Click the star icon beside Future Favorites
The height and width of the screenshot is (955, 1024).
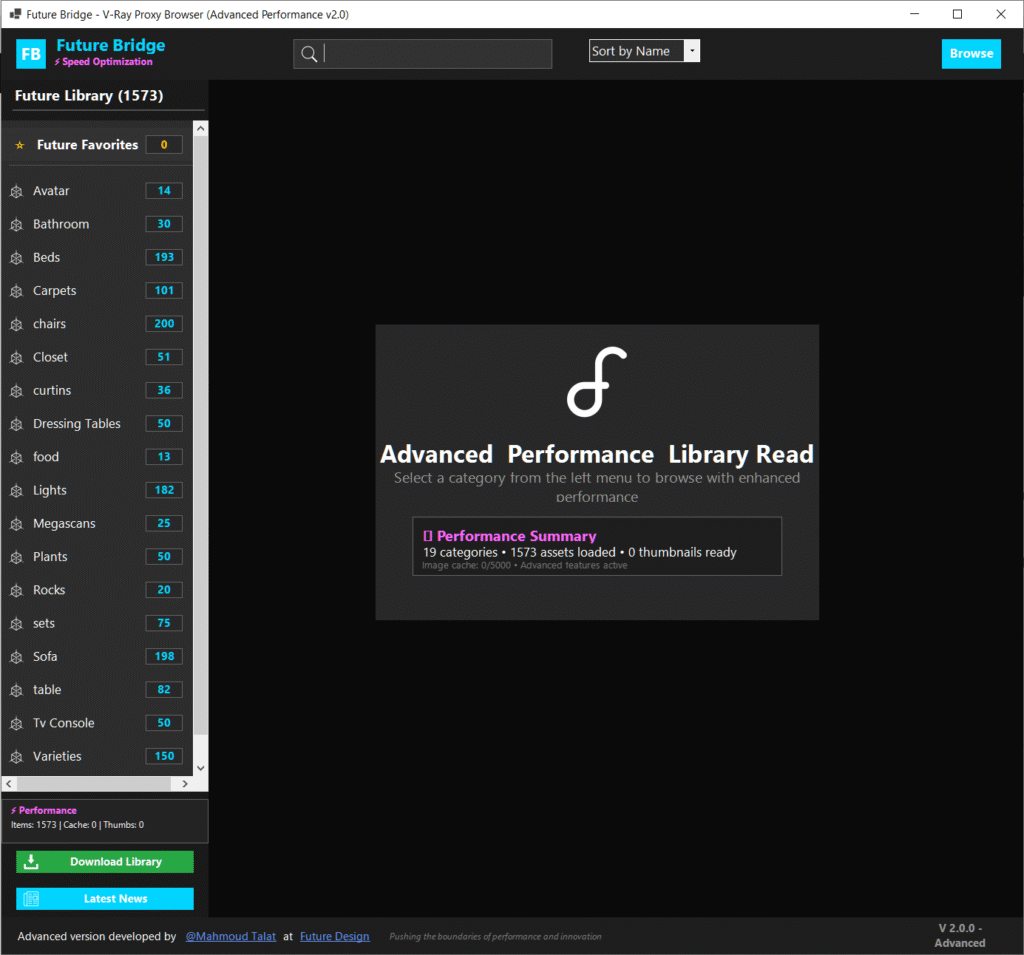(x=19, y=146)
